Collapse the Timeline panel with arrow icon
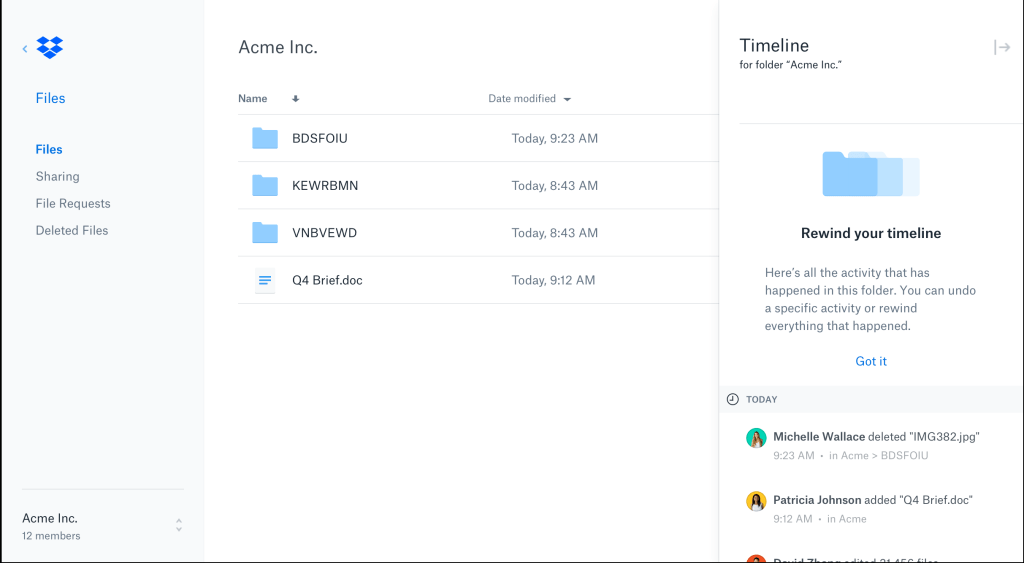 1001,47
